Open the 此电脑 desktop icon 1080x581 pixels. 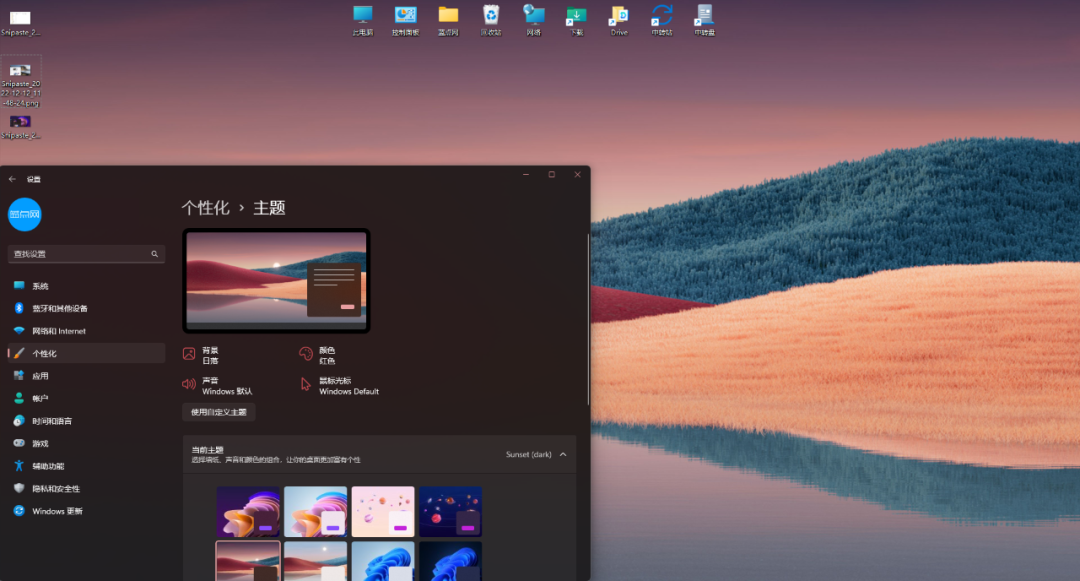tap(363, 21)
